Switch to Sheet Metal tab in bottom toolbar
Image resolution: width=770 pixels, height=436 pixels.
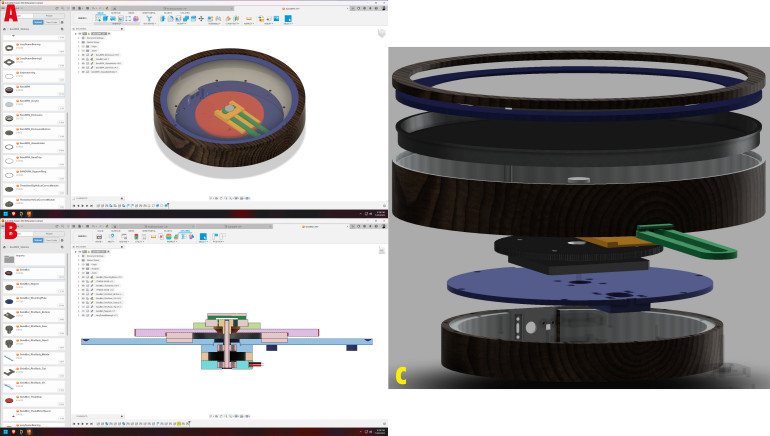(148, 233)
